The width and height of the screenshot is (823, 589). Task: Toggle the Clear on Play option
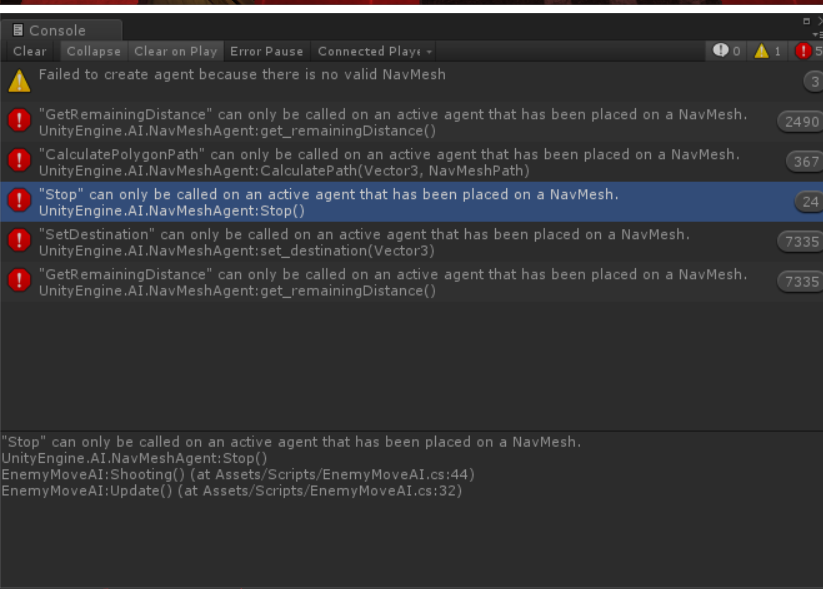click(175, 51)
